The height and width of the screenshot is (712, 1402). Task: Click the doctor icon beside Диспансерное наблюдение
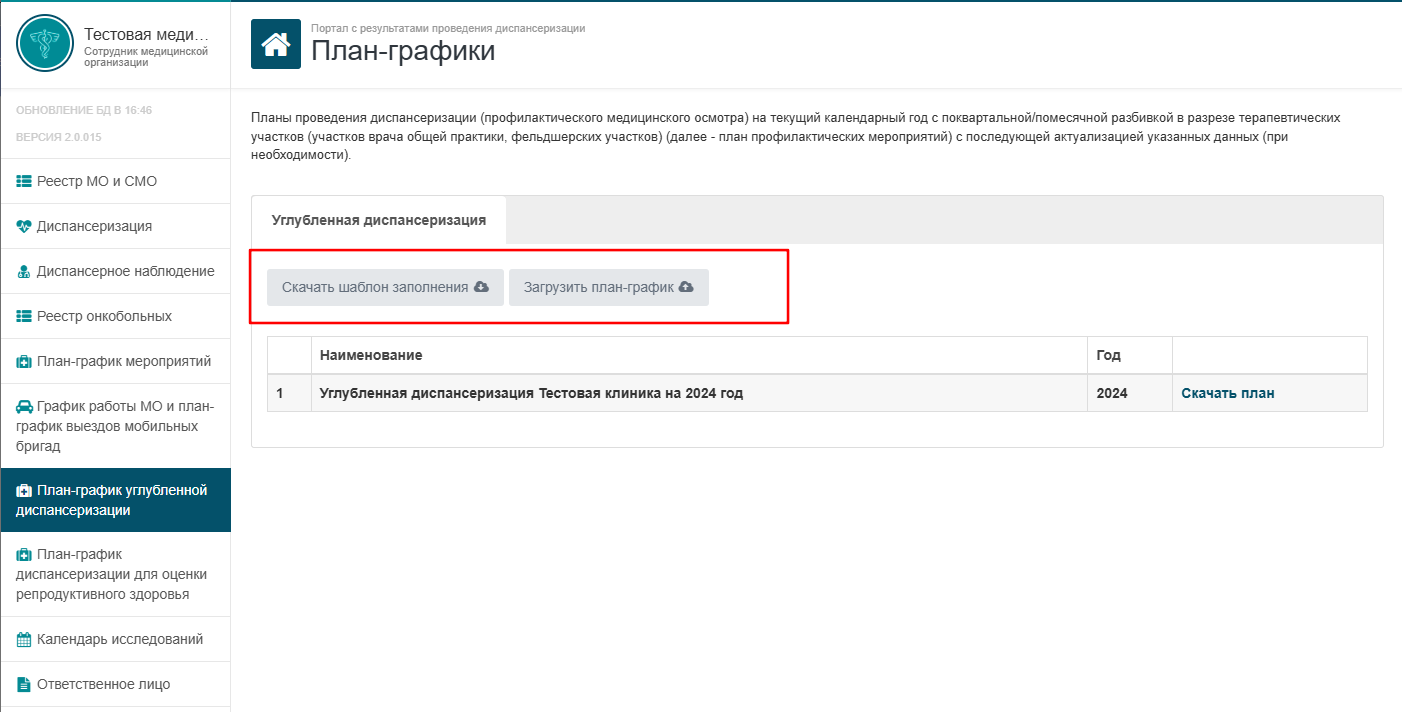pyautogui.click(x=25, y=272)
